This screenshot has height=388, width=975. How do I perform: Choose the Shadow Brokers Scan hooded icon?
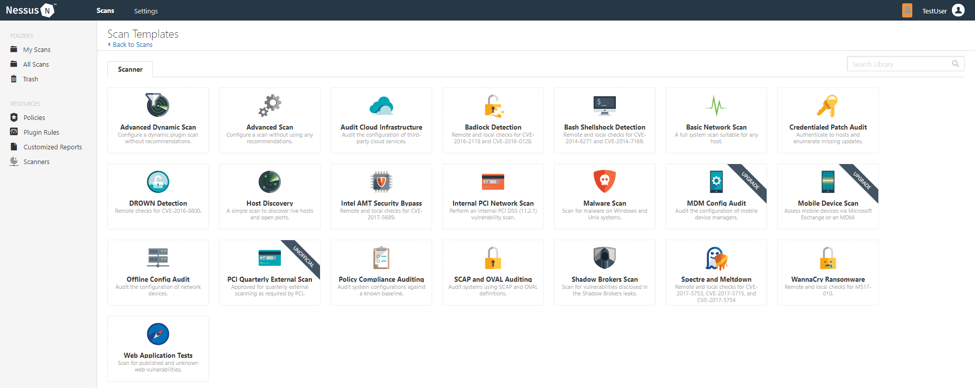point(604,257)
